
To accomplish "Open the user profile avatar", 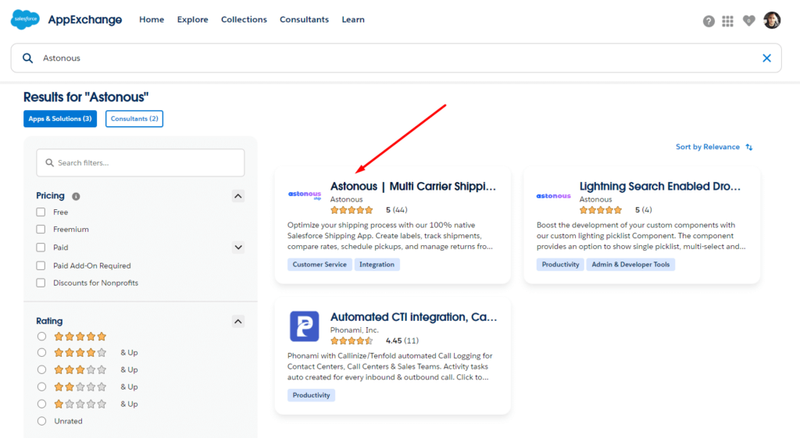I will (772, 20).
